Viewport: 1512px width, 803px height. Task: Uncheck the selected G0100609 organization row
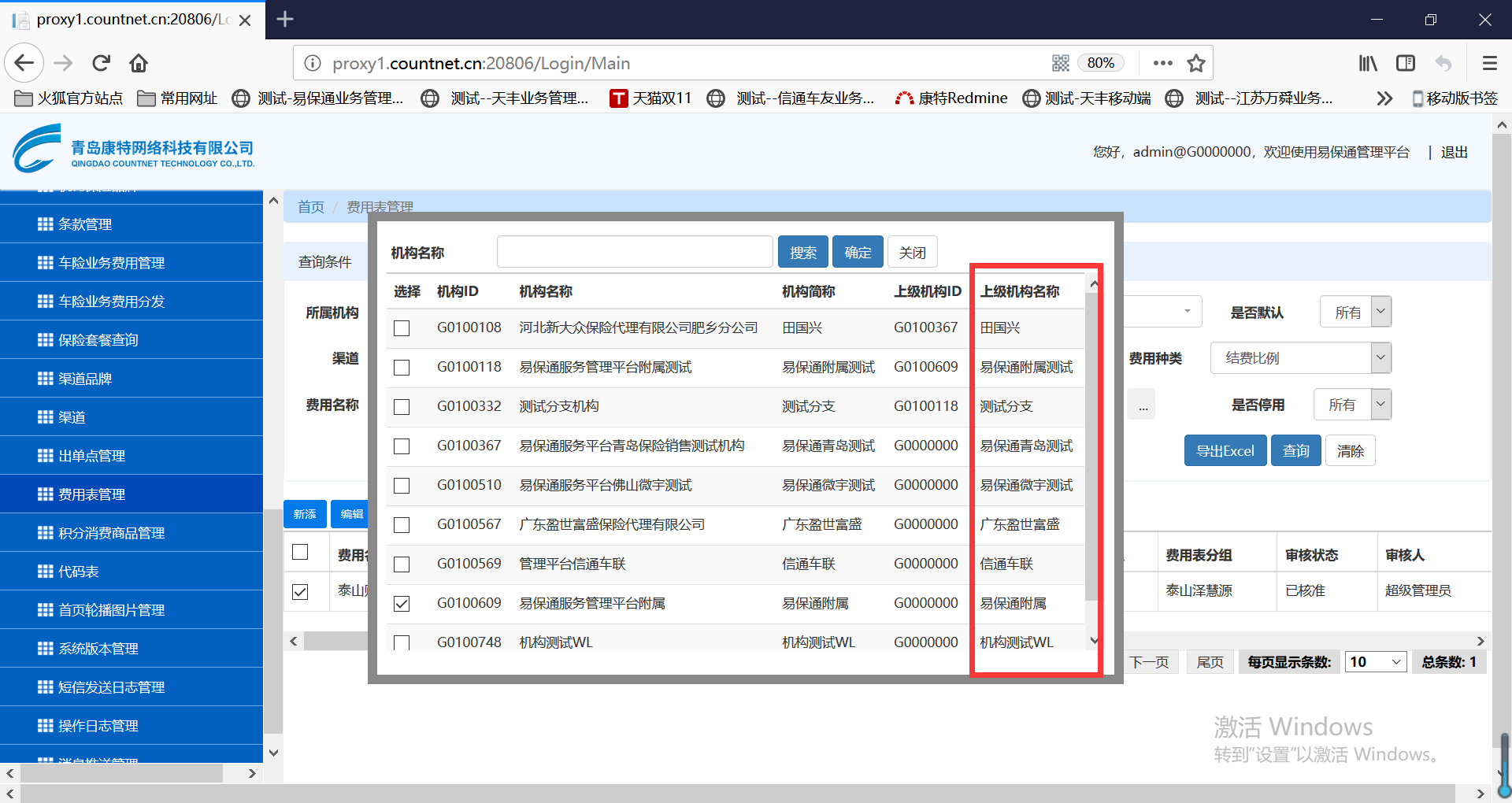click(402, 604)
